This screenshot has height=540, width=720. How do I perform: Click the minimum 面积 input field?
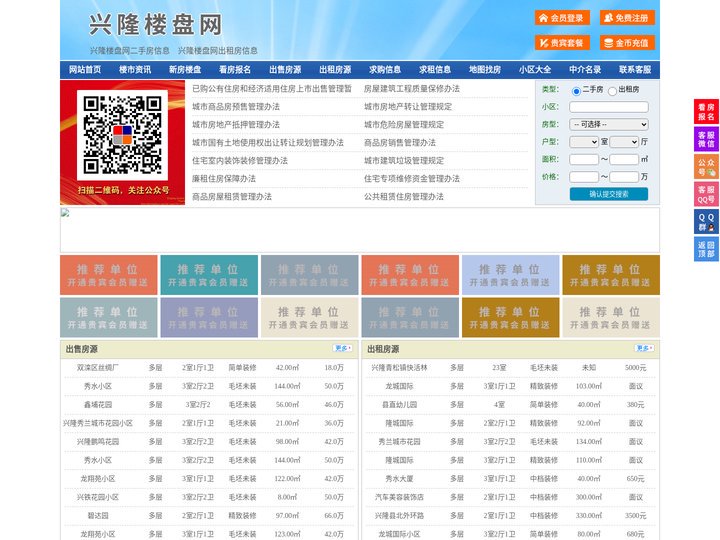point(584,159)
